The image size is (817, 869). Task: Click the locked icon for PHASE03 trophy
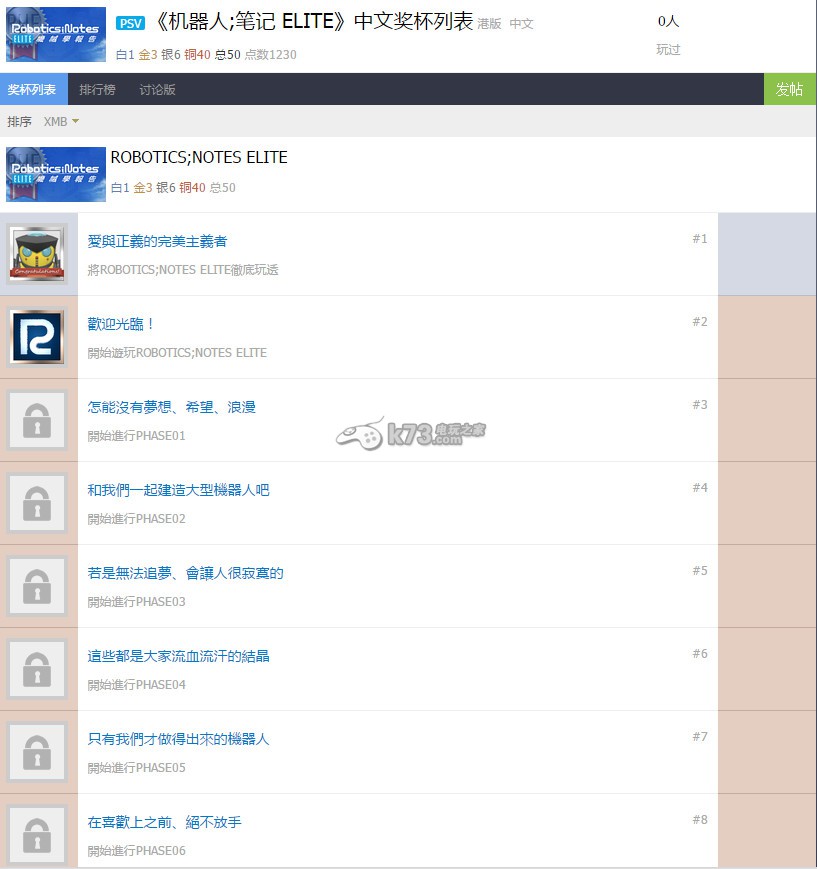[x=37, y=585]
